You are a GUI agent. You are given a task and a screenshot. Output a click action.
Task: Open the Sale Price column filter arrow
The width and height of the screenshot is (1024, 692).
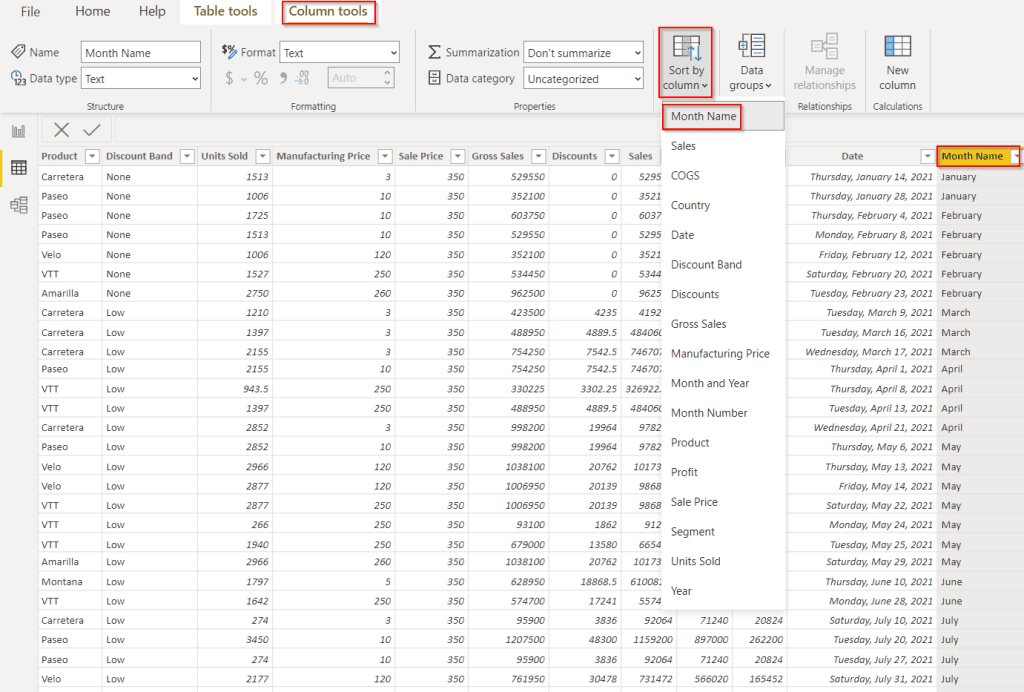tap(458, 156)
